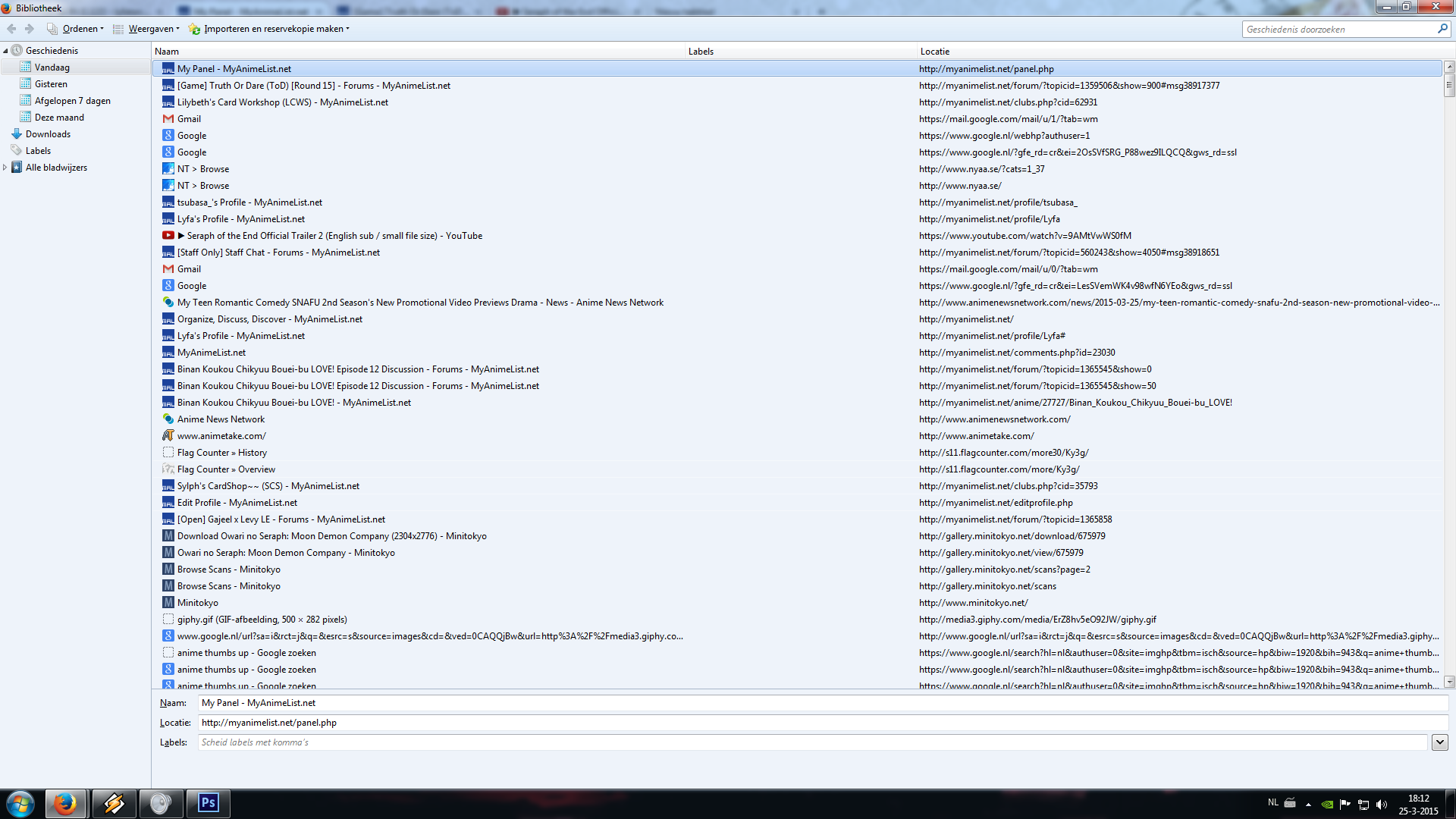
Task: Click the search magnifier icon in the history search box
Action: [1442, 29]
